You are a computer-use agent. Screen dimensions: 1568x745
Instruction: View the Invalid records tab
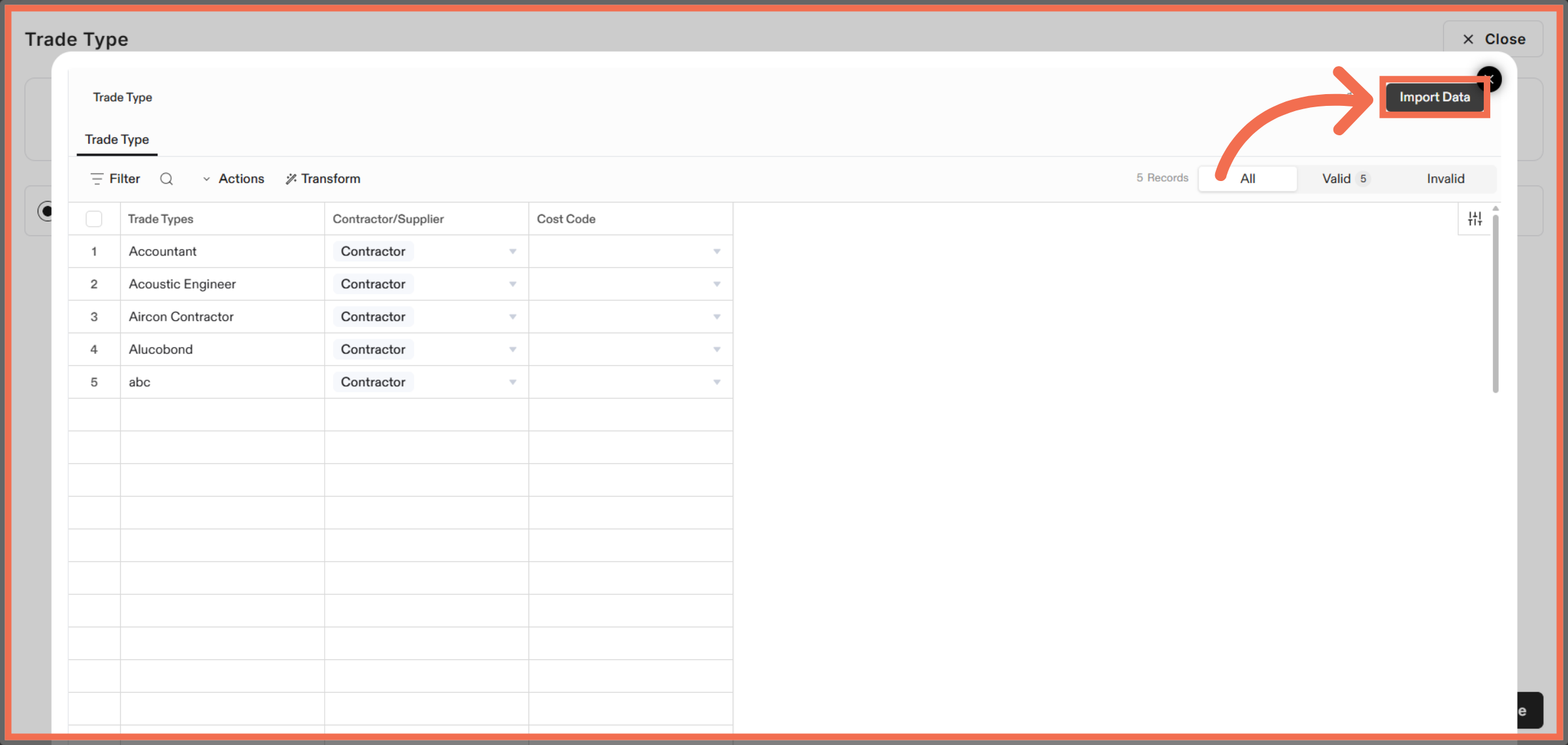[1446, 178]
